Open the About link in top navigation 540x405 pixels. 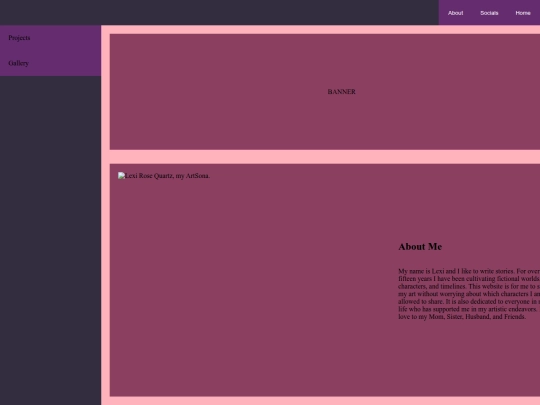455,13
